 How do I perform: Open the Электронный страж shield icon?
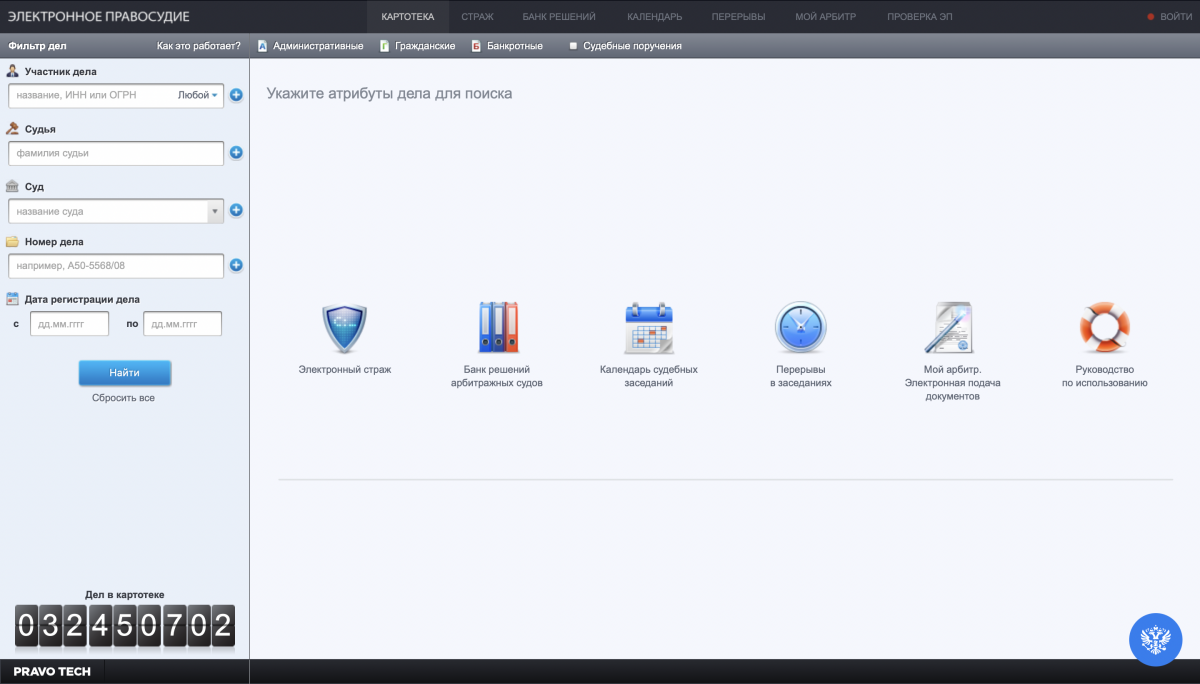coord(345,328)
